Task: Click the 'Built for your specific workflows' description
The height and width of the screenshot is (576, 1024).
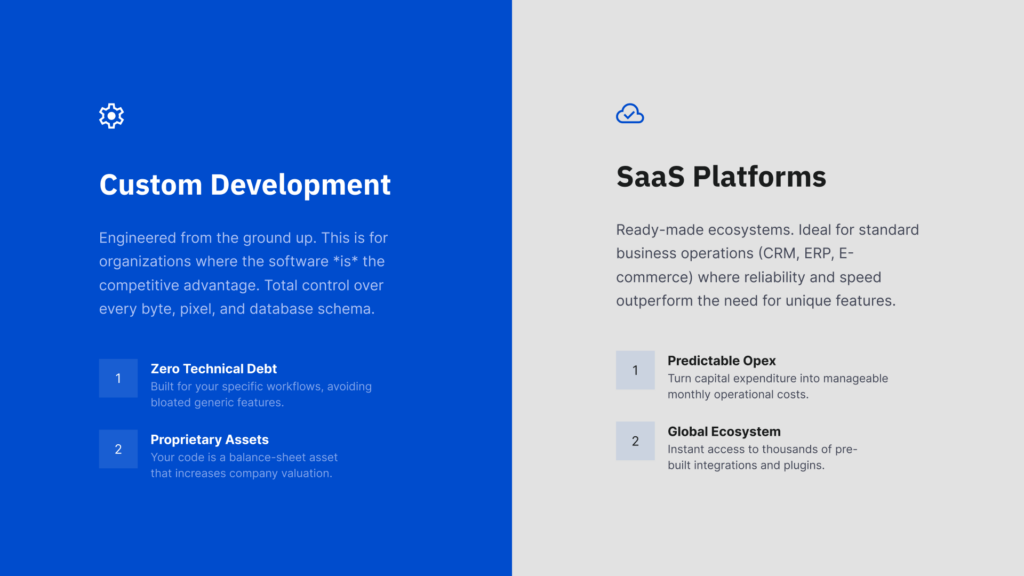Action: (261, 394)
